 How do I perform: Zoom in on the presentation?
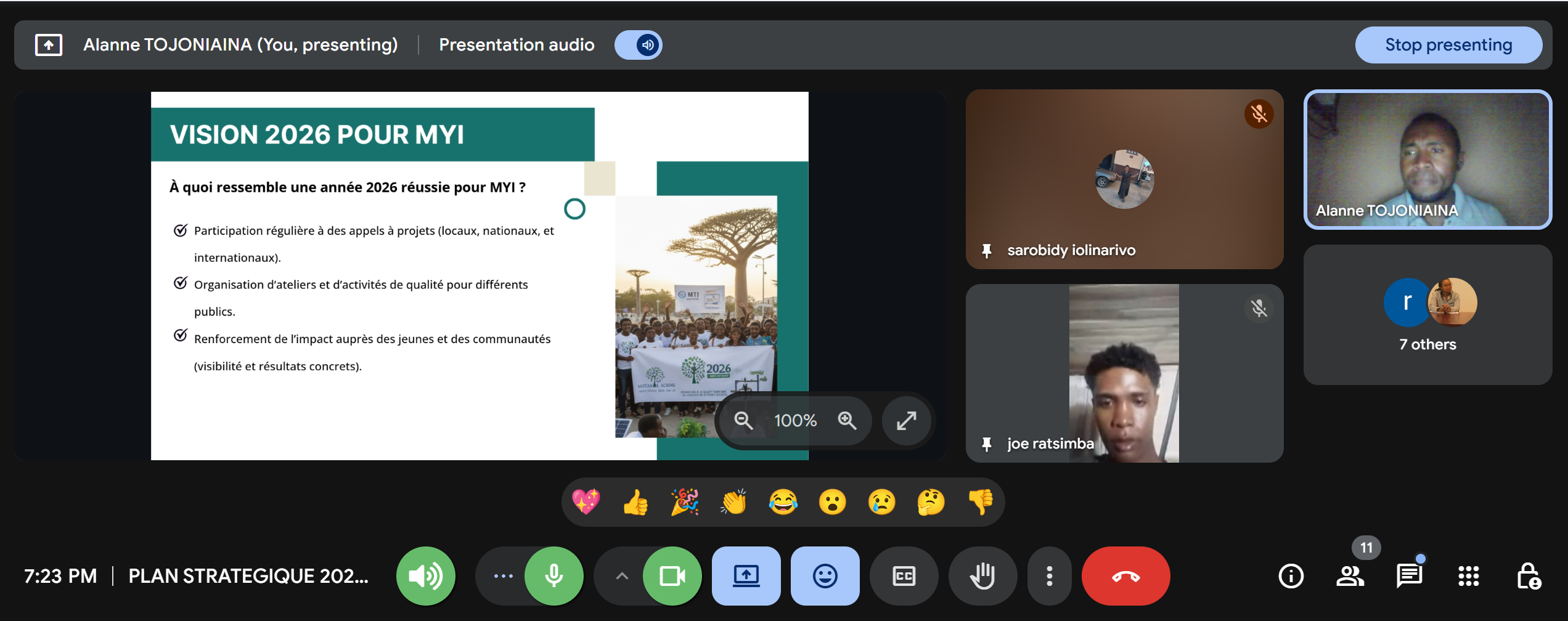(847, 421)
